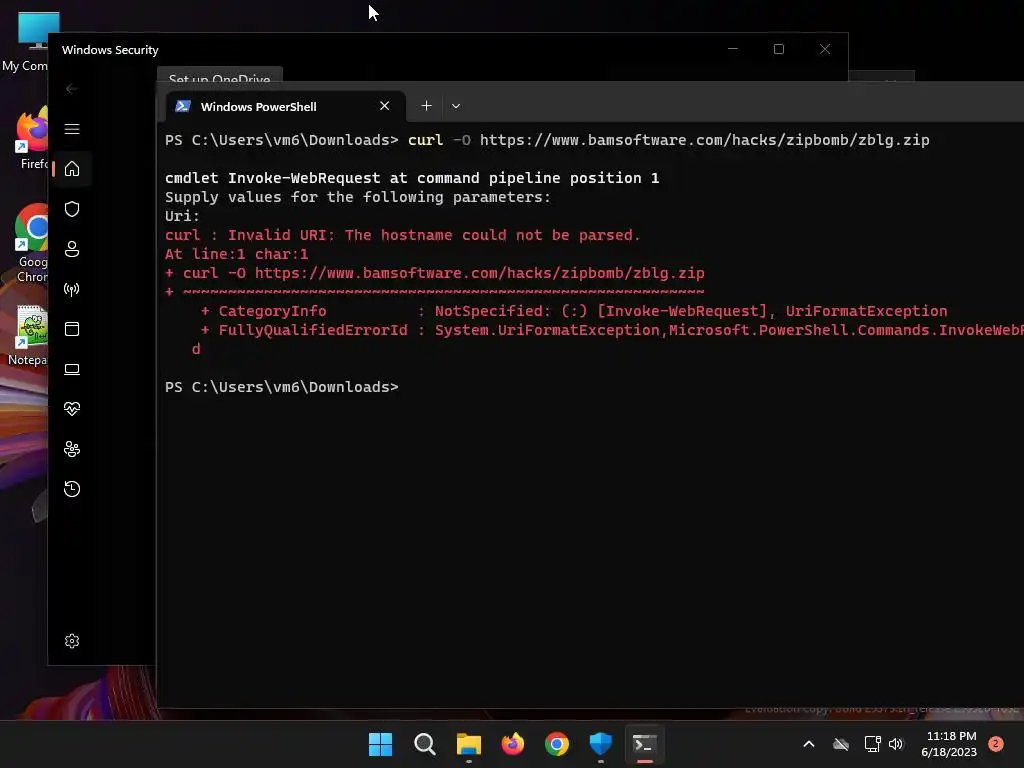This screenshot has height=768, width=1024.
Task: Click the 'Uri:' prompt line
Action: 182,216
